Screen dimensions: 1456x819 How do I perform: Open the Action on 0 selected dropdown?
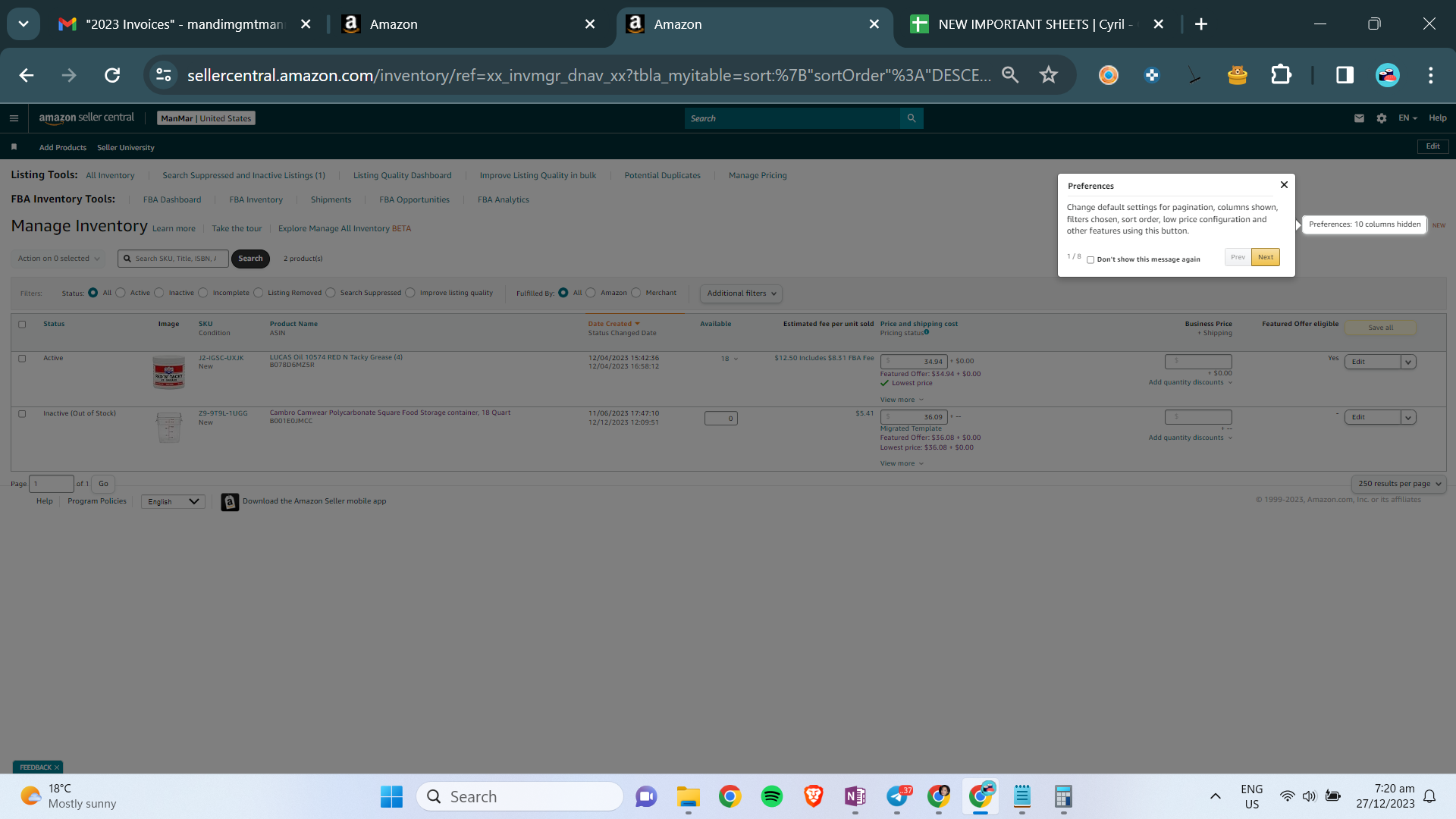tap(58, 259)
